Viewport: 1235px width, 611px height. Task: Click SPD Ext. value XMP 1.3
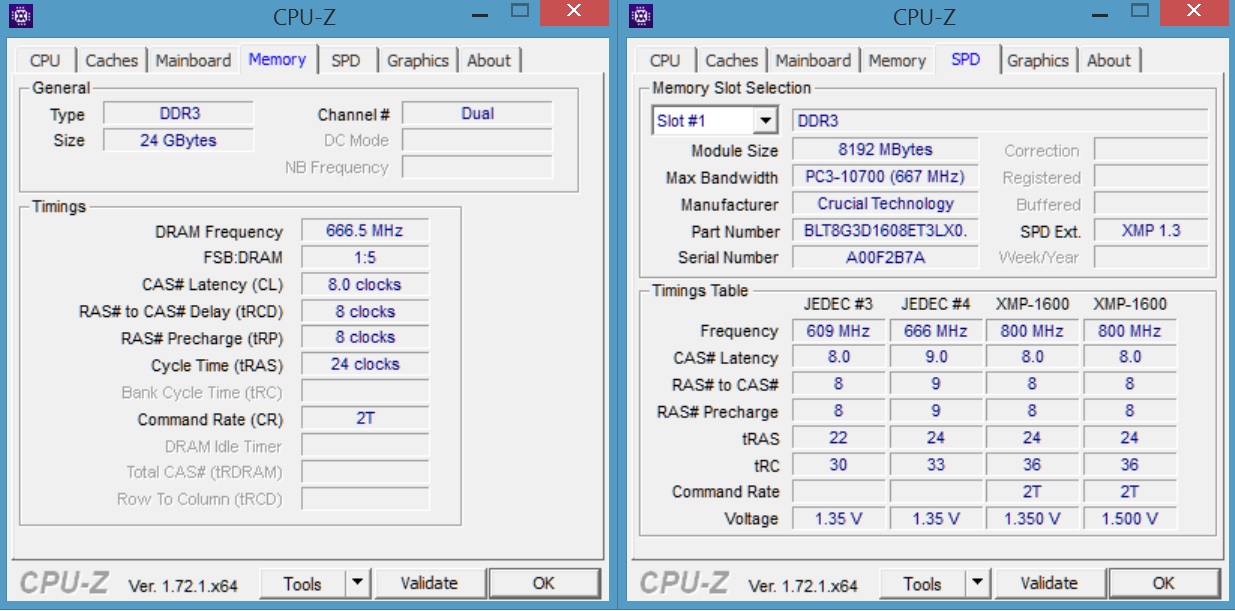(1150, 231)
